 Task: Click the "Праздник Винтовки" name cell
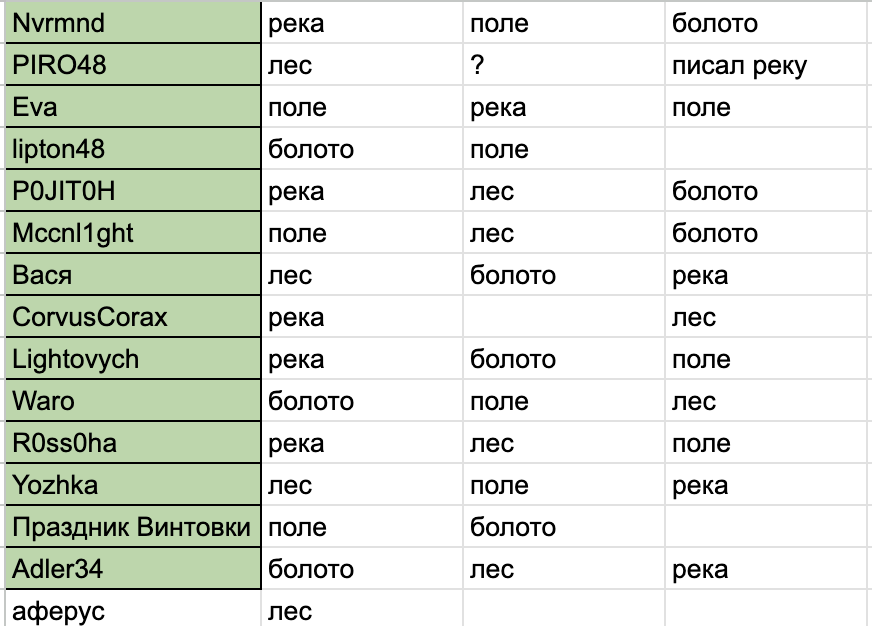(x=130, y=527)
